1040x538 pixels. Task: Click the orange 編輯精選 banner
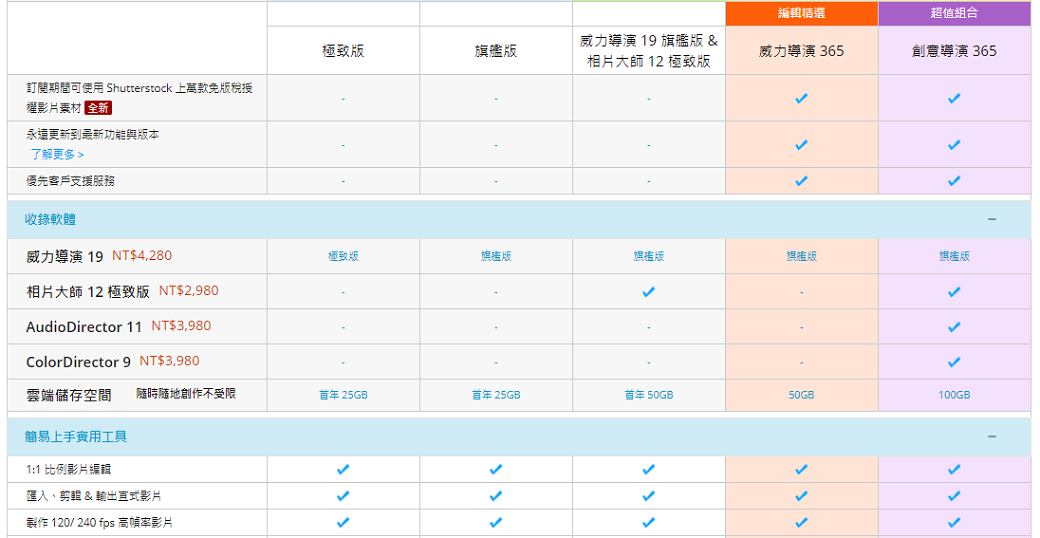coord(802,14)
